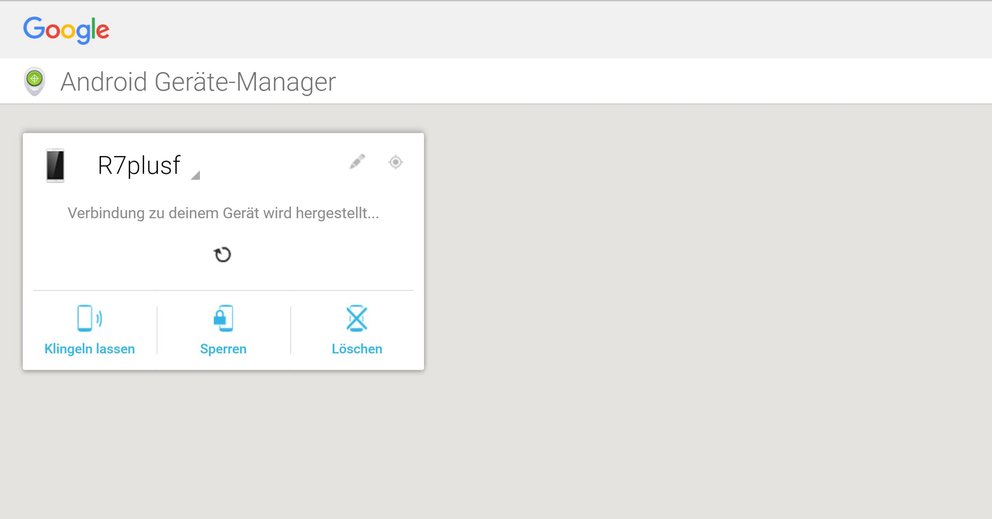Click the Google logo
The height and width of the screenshot is (519, 992).
66,30
